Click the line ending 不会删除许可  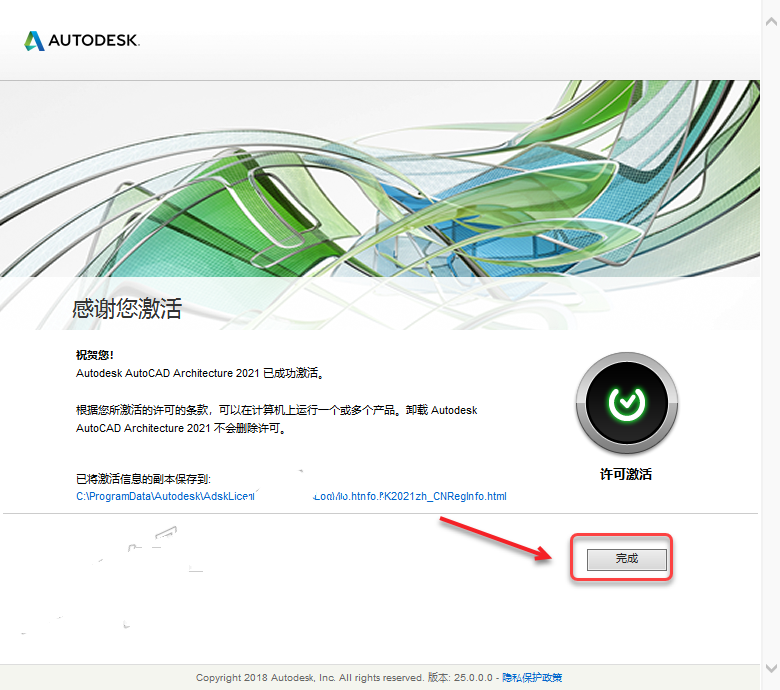tap(182, 428)
